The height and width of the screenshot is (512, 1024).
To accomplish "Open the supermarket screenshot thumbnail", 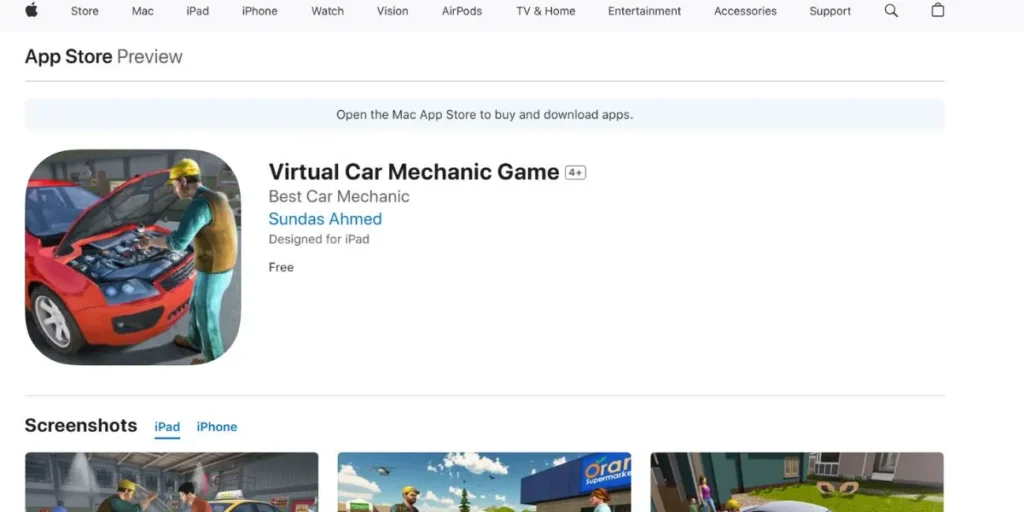I will pos(484,482).
